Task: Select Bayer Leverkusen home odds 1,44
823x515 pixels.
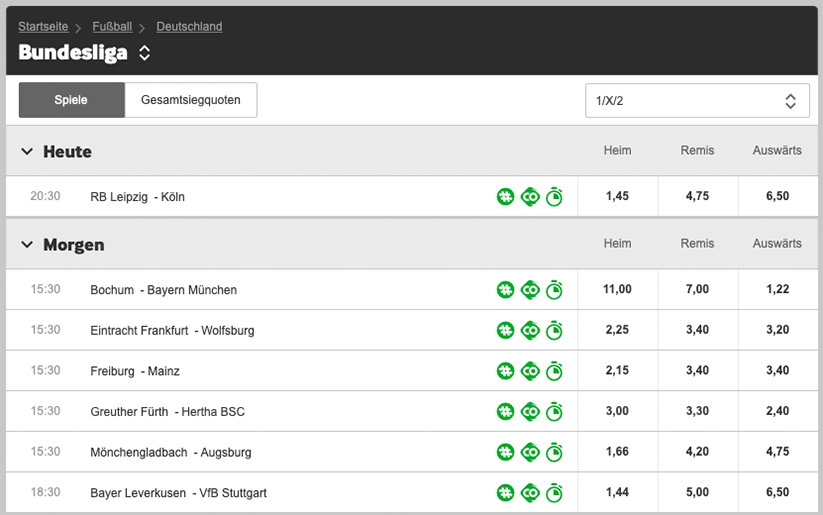Action: click(617, 492)
